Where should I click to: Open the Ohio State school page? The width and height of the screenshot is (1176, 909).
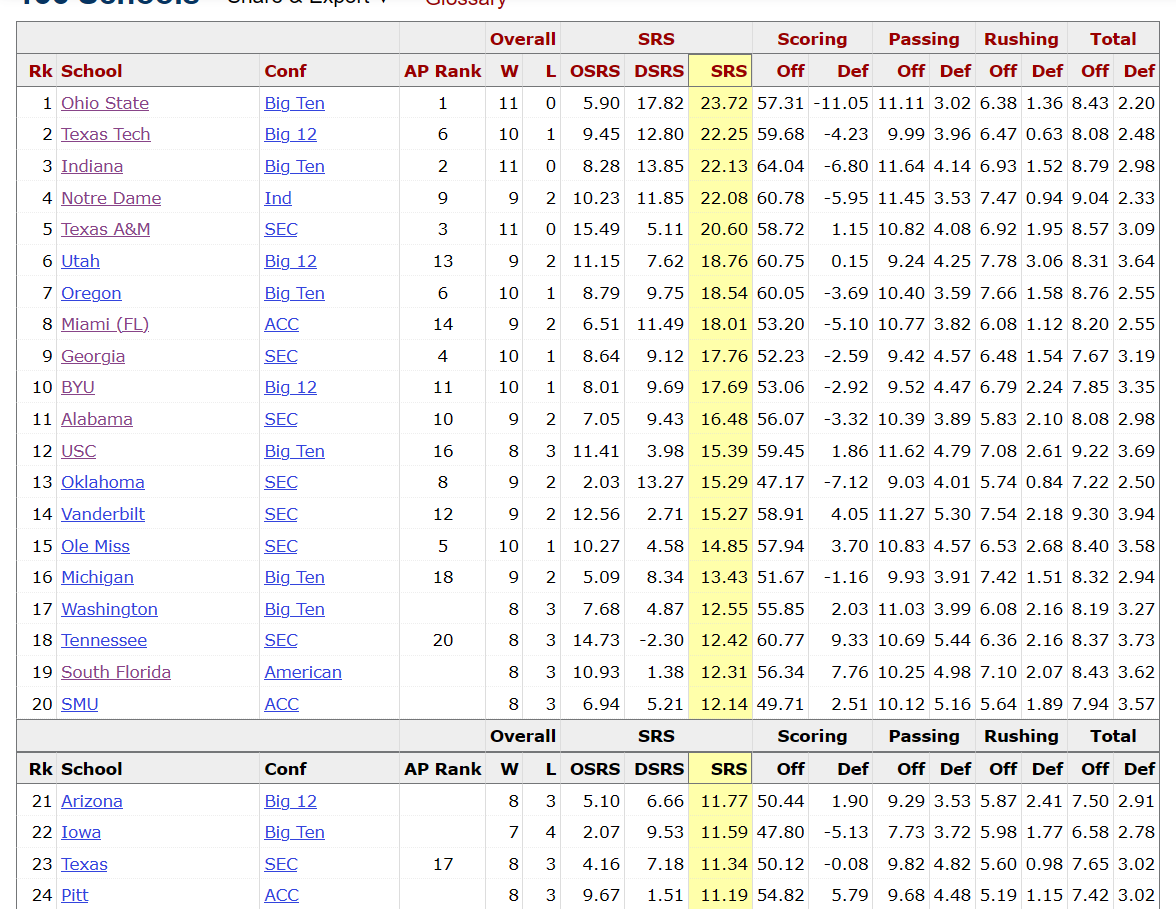(x=105, y=103)
